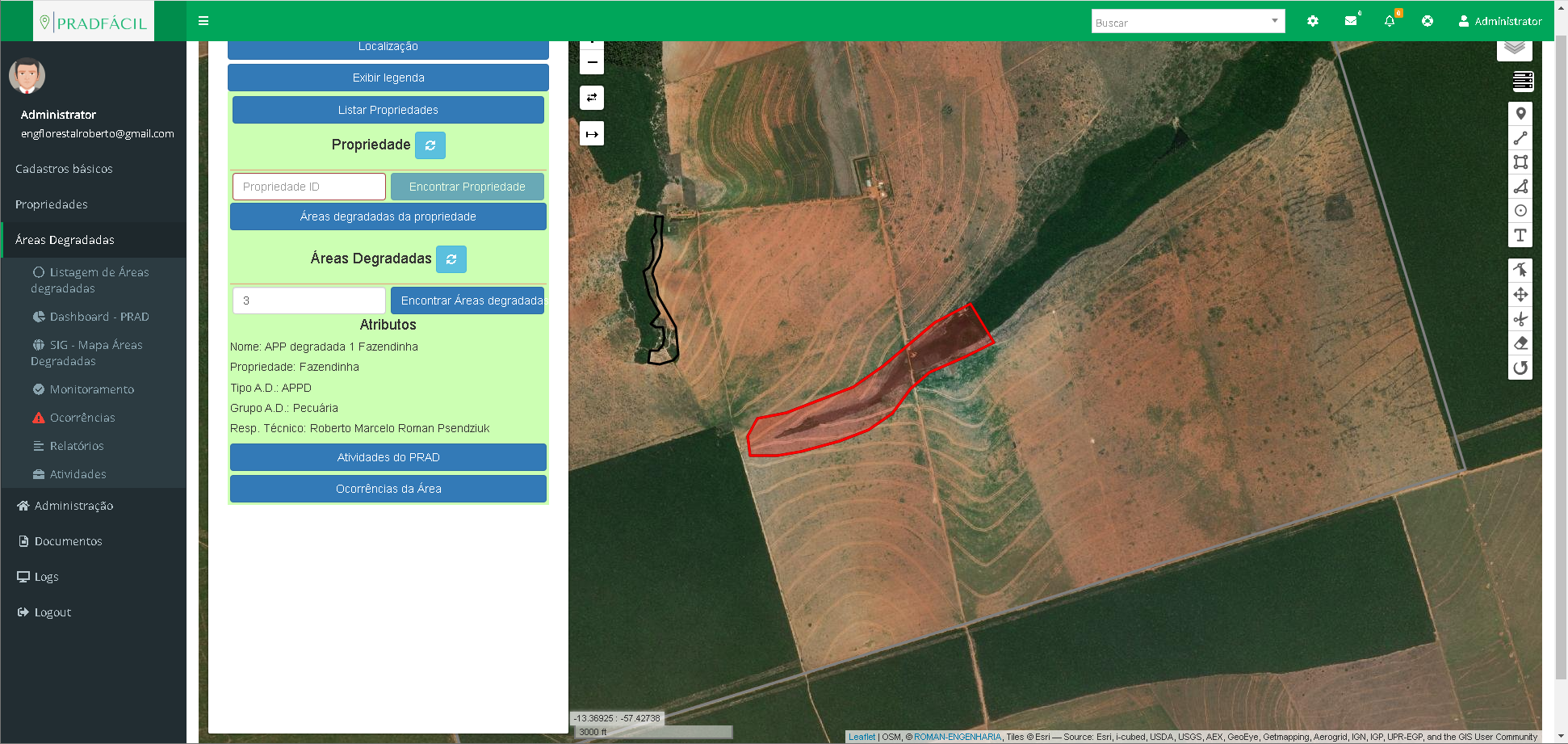Select the draw marker tool

pyautogui.click(x=1520, y=114)
